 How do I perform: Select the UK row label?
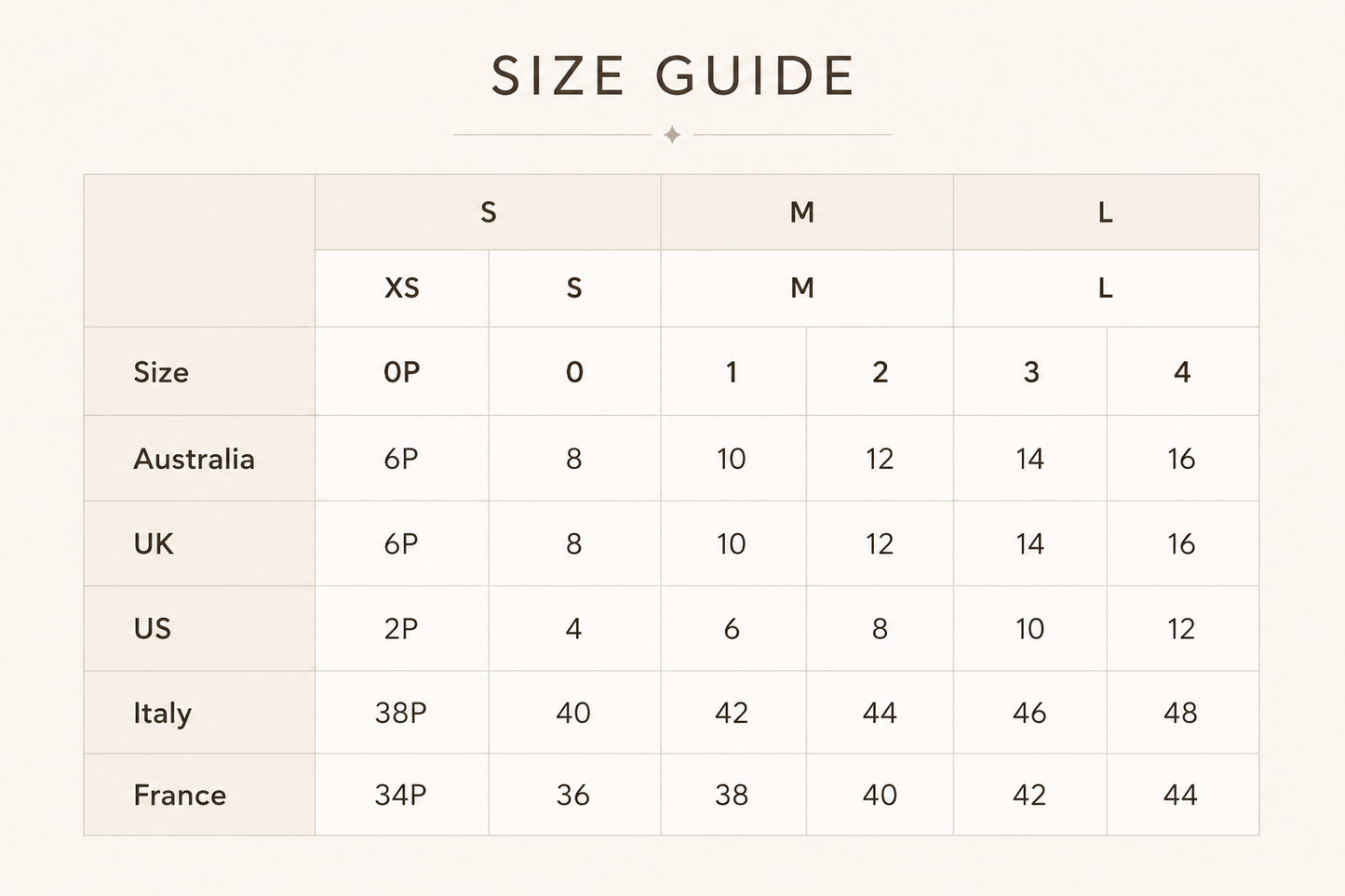154,543
